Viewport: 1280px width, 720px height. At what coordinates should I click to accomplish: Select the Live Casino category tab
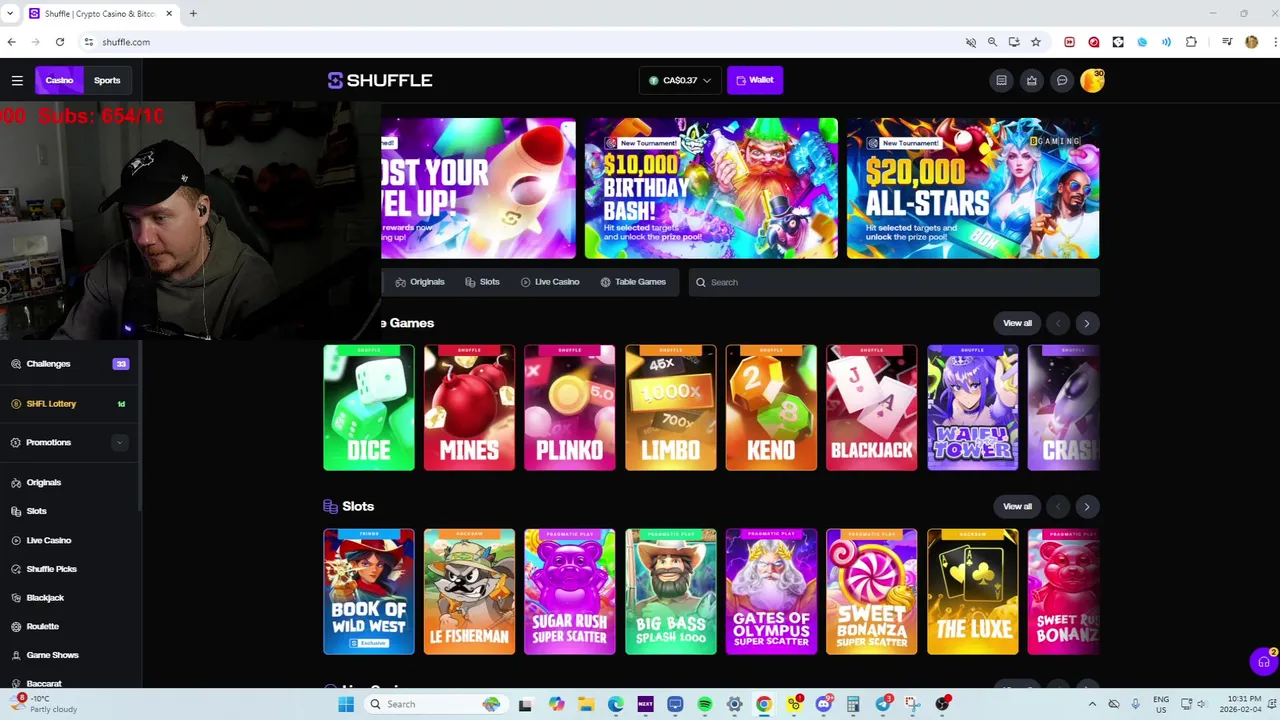pos(550,282)
